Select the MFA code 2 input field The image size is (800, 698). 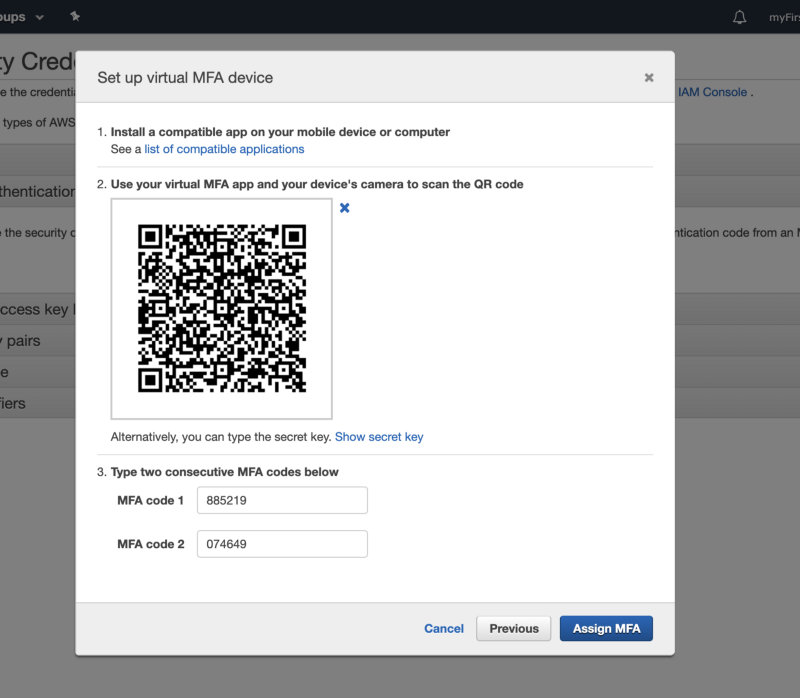pos(281,543)
